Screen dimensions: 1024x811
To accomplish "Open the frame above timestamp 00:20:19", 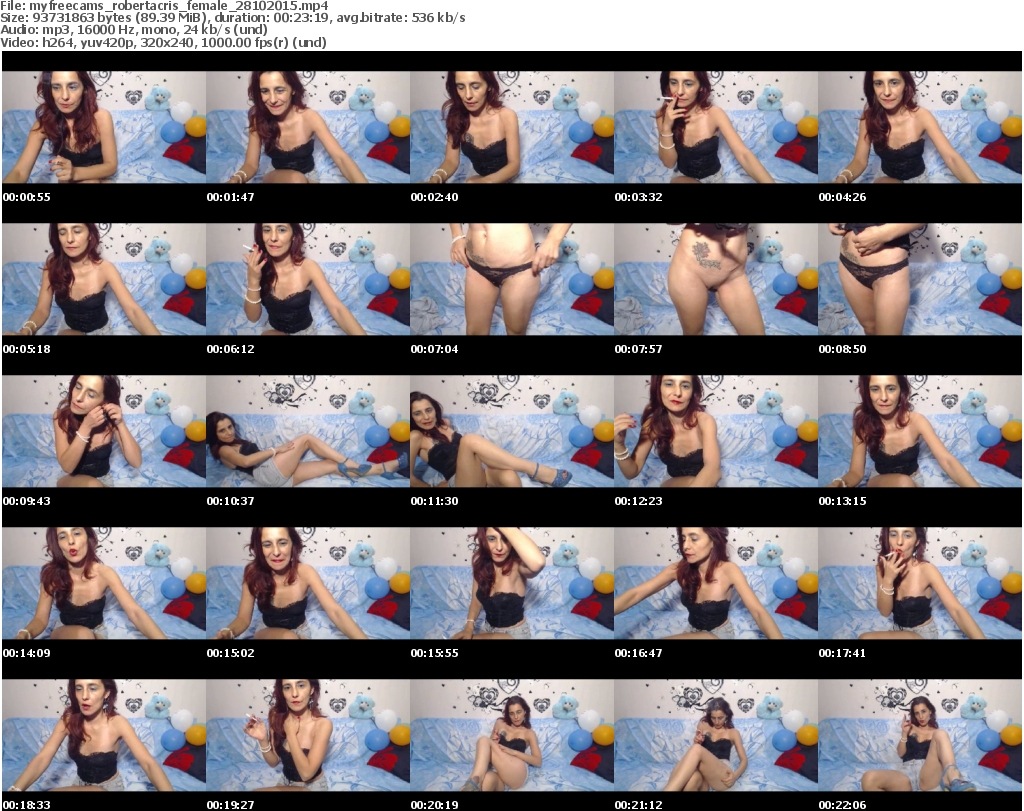I will 512,735.
